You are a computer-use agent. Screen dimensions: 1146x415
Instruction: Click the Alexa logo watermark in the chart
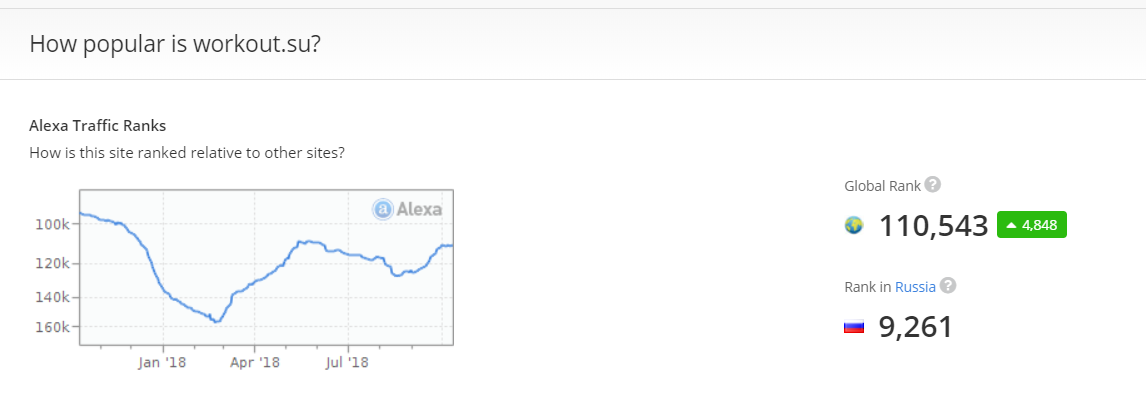(x=407, y=209)
